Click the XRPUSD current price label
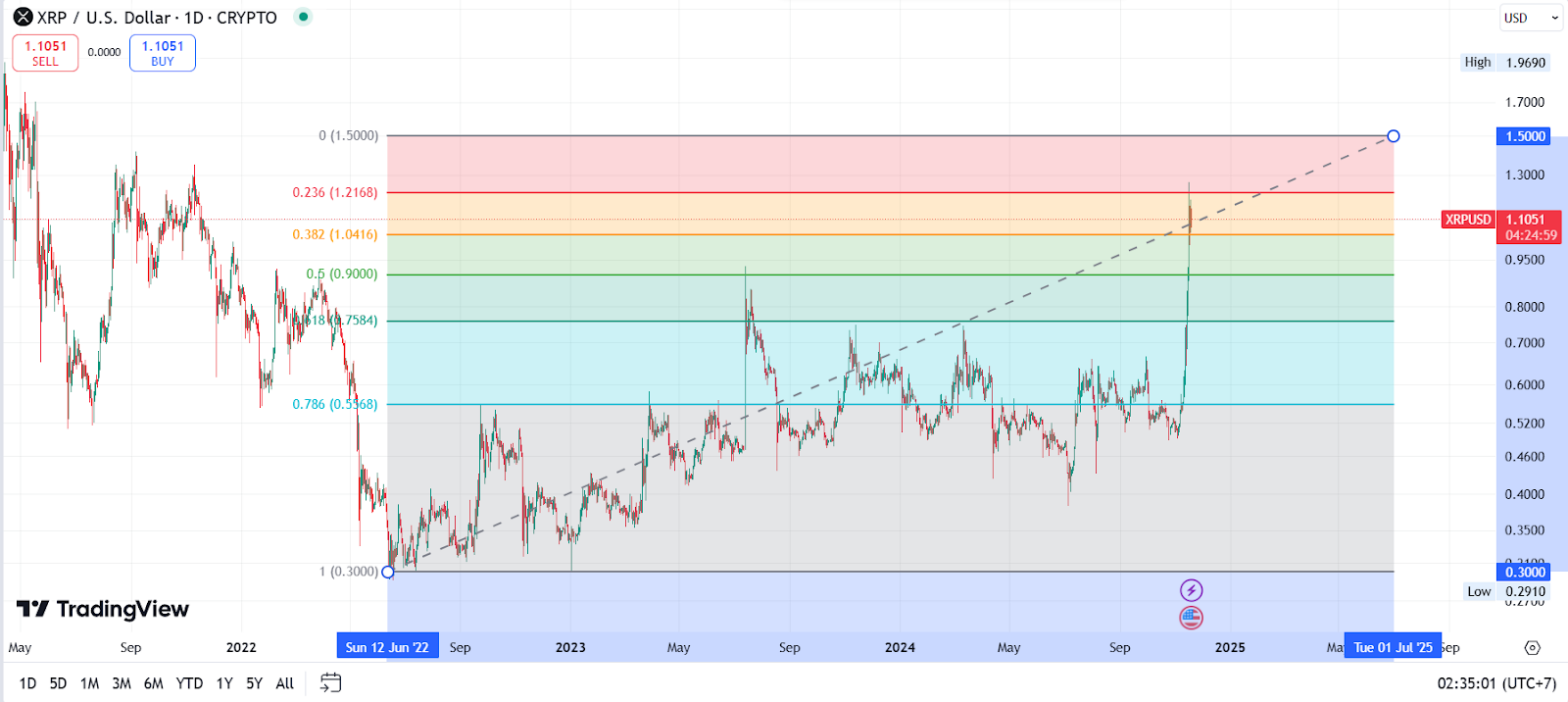This screenshot has width=1568, height=702. [1467, 219]
